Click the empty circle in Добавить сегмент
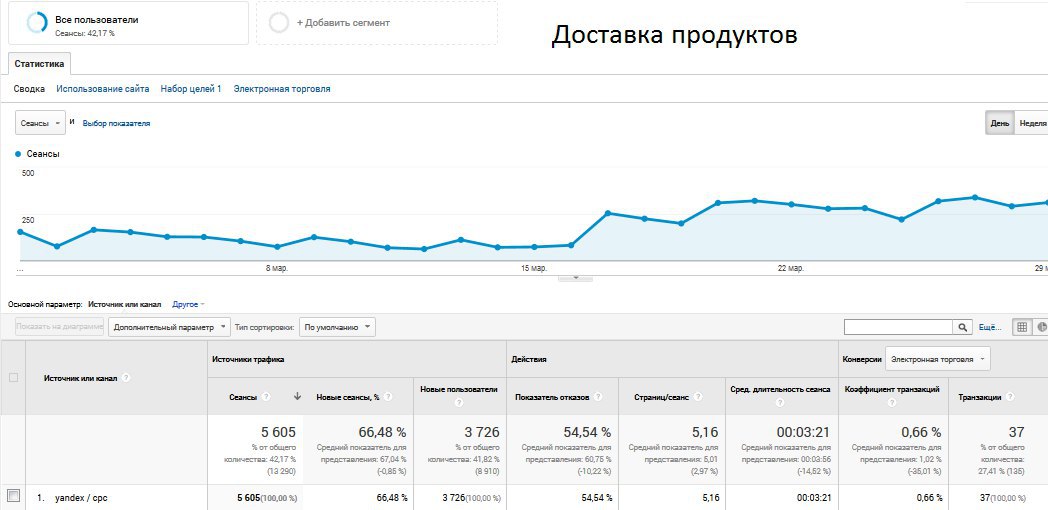The height and width of the screenshot is (510, 1048). [x=279, y=23]
